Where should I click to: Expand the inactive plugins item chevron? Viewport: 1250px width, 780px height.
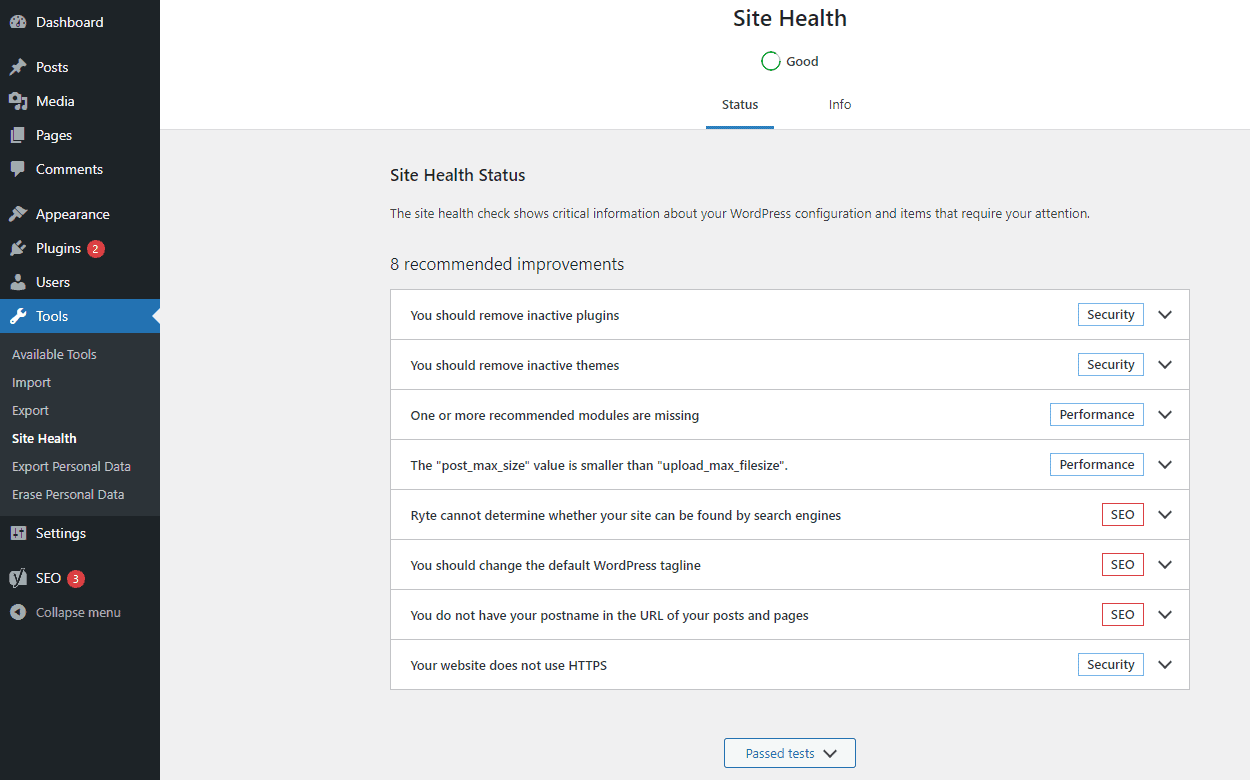pos(1165,314)
